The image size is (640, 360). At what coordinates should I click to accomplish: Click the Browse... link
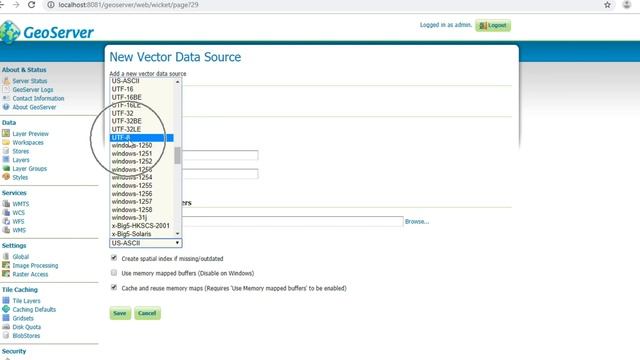point(417,222)
